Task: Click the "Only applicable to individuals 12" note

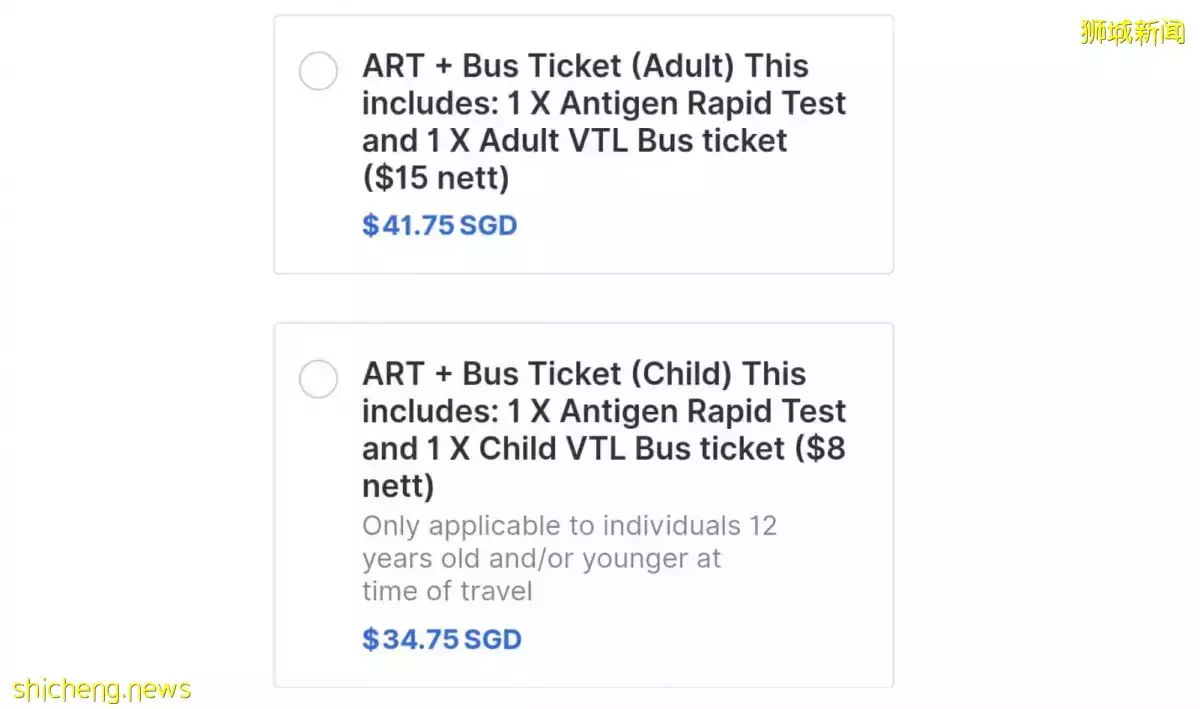Action: pos(569,526)
